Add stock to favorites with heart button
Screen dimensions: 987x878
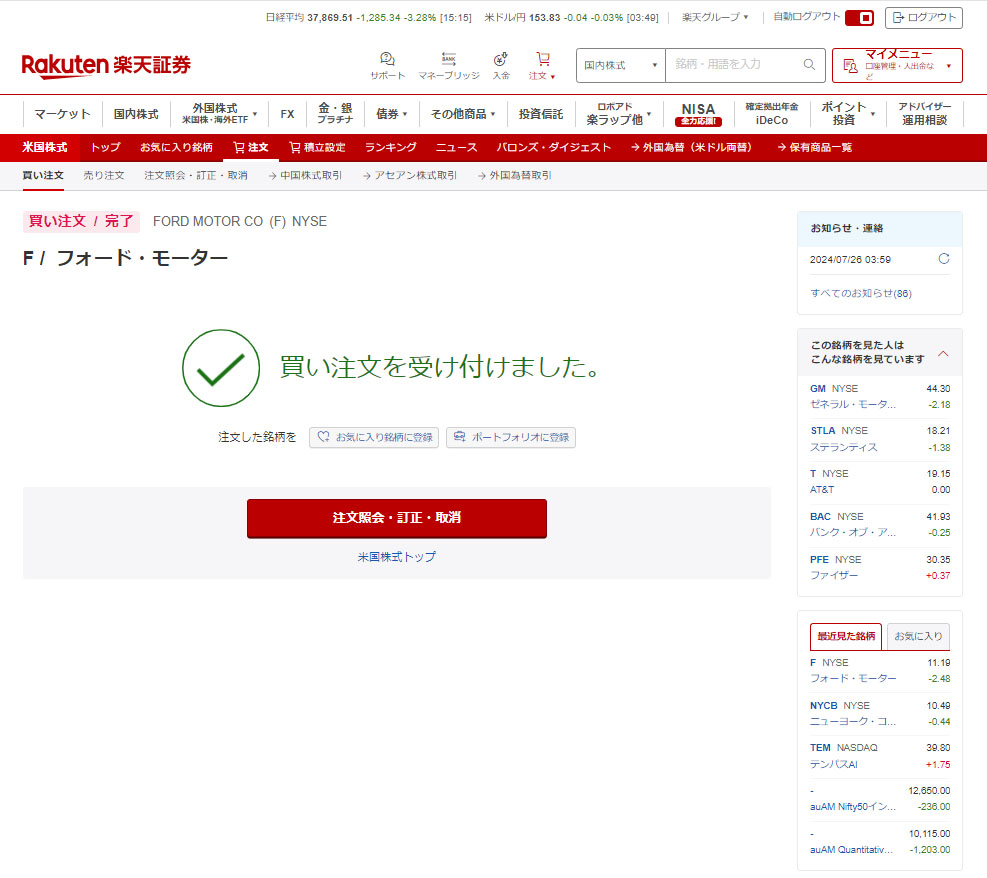(x=374, y=437)
